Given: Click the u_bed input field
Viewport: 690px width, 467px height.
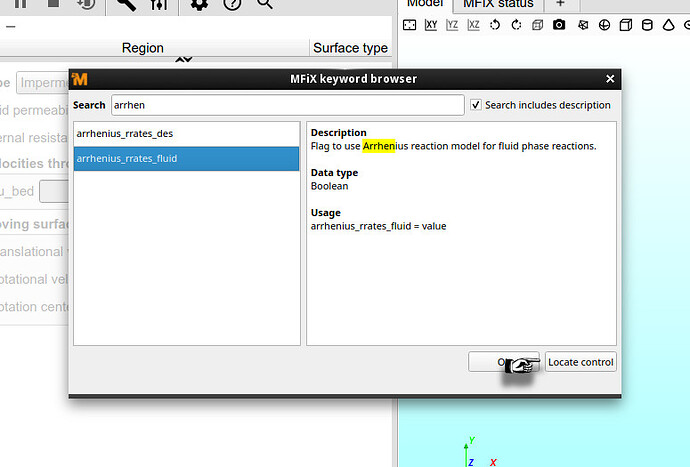Looking at the screenshot, I should coord(54,191).
